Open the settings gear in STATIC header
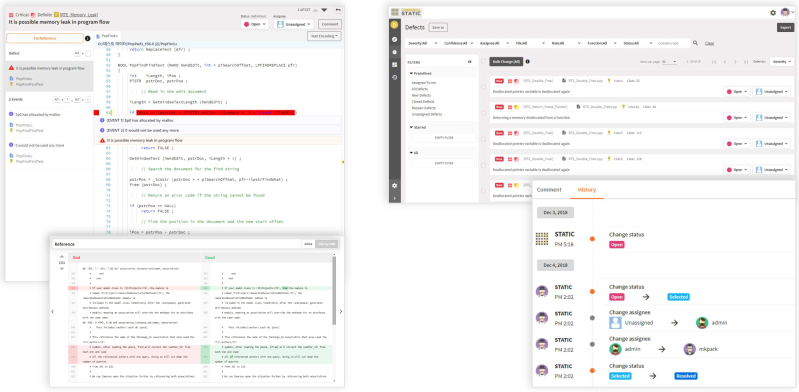Screen dimensions: 799x392 pos(773,13)
